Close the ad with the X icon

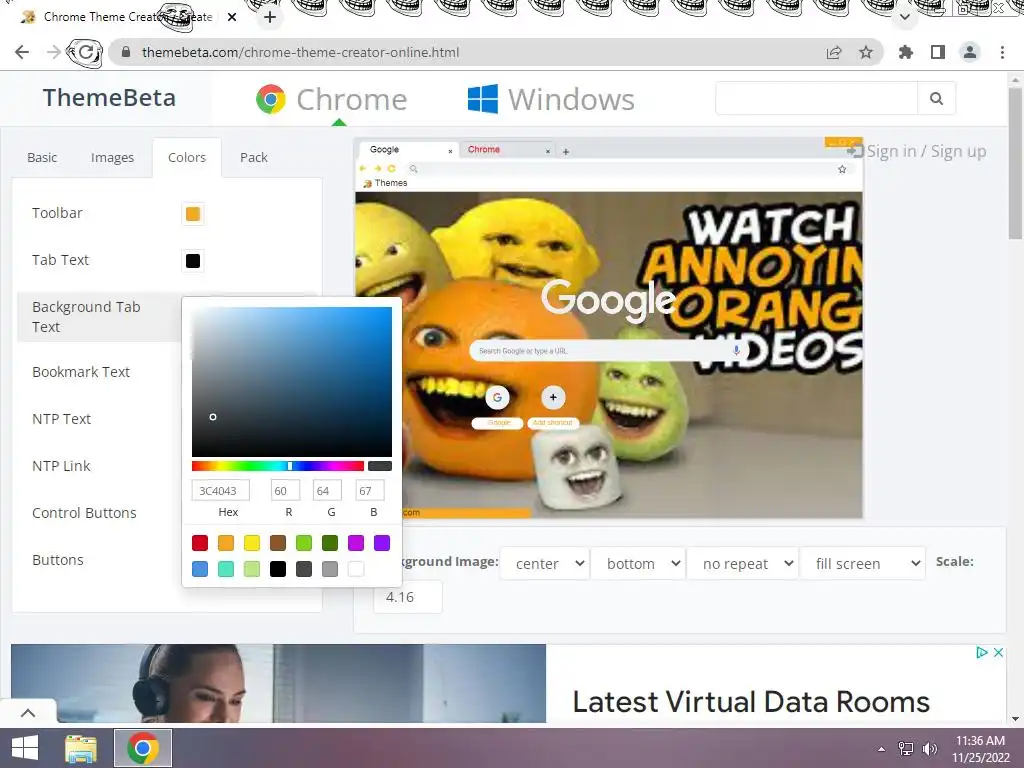pyautogui.click(x=998, y=652)
